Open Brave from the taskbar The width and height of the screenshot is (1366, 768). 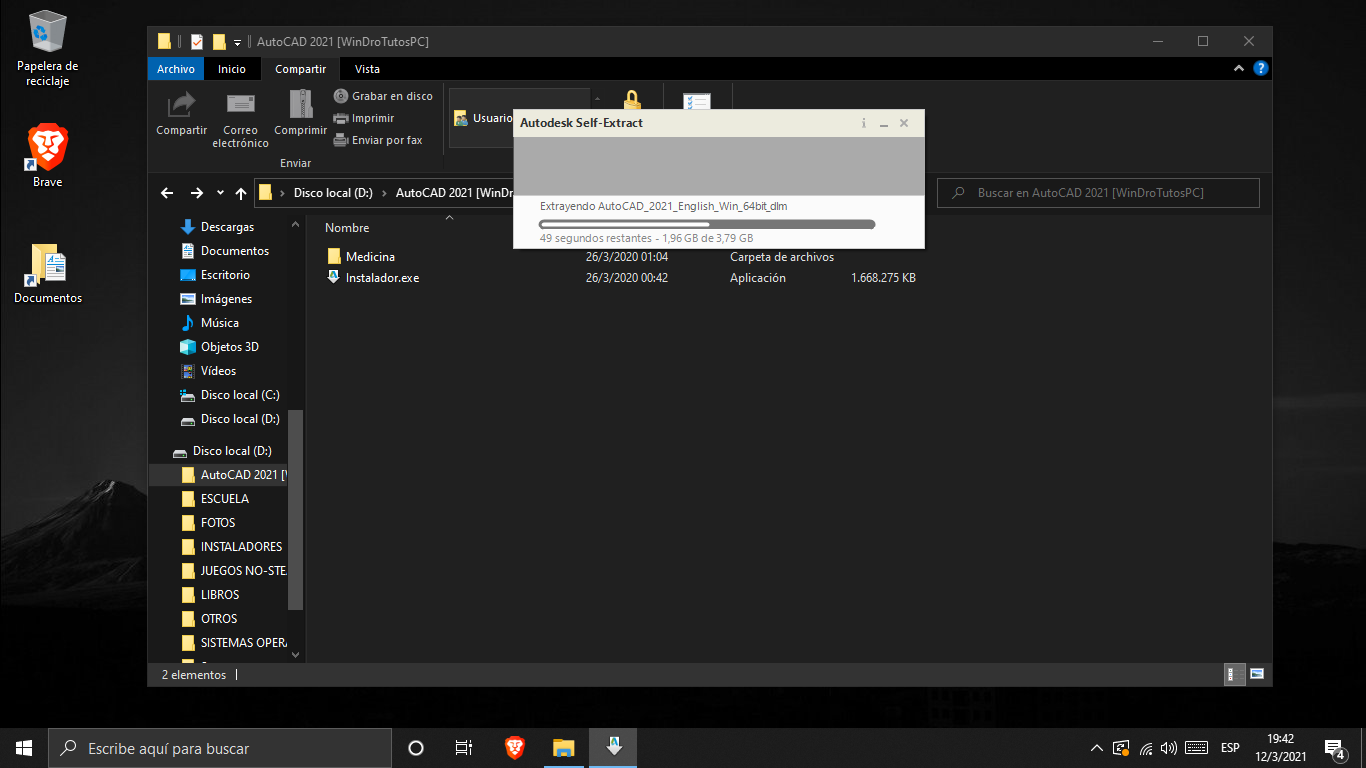point(515,748)
